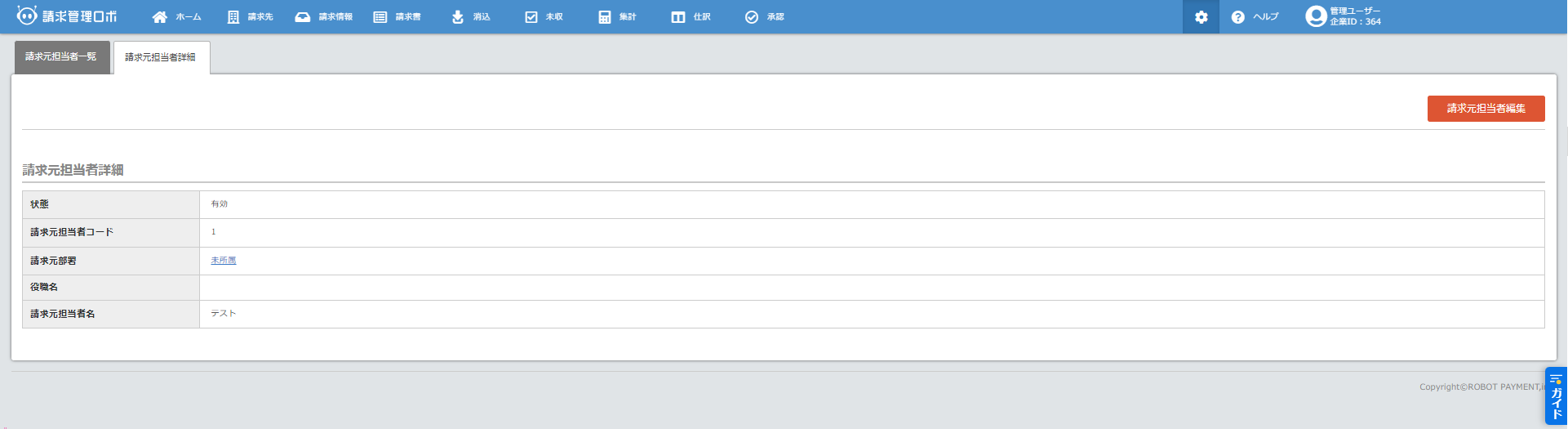The image size is (1568, 429).
Task: Follow the 未所属 department link
Action: (x=223, y=261)
